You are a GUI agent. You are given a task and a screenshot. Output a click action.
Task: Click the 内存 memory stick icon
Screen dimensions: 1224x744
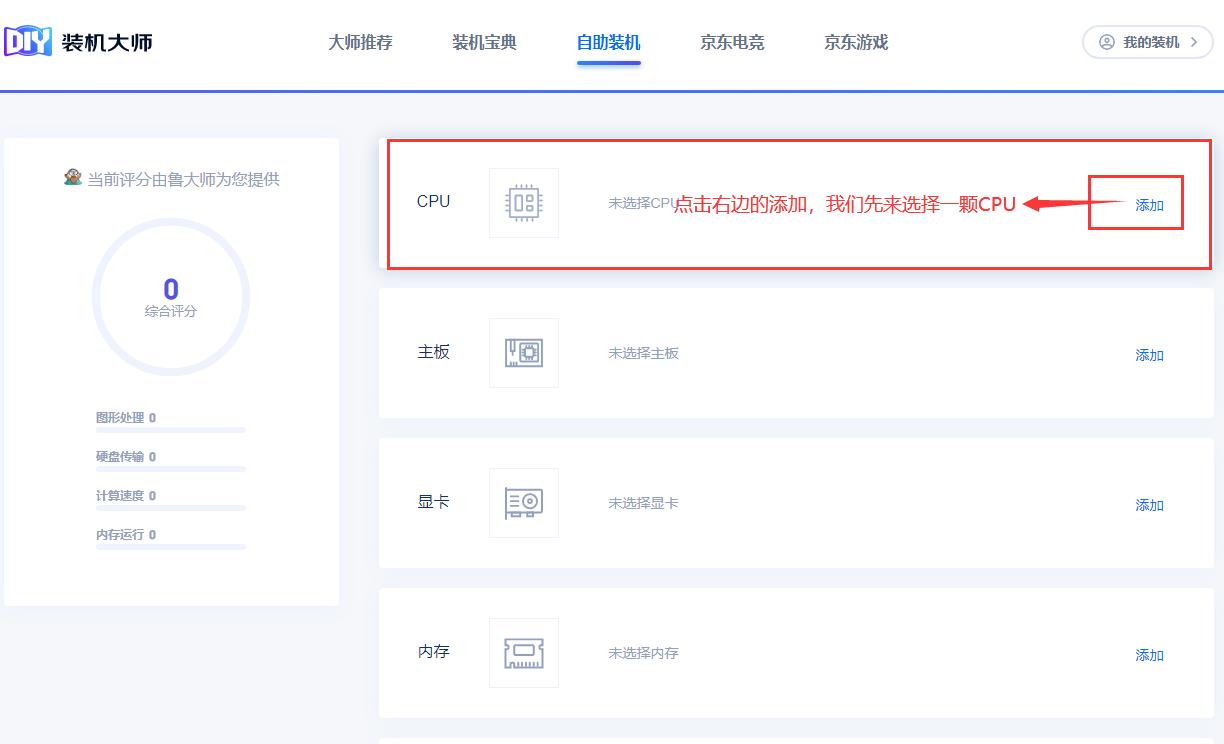[x=523, y=652]
